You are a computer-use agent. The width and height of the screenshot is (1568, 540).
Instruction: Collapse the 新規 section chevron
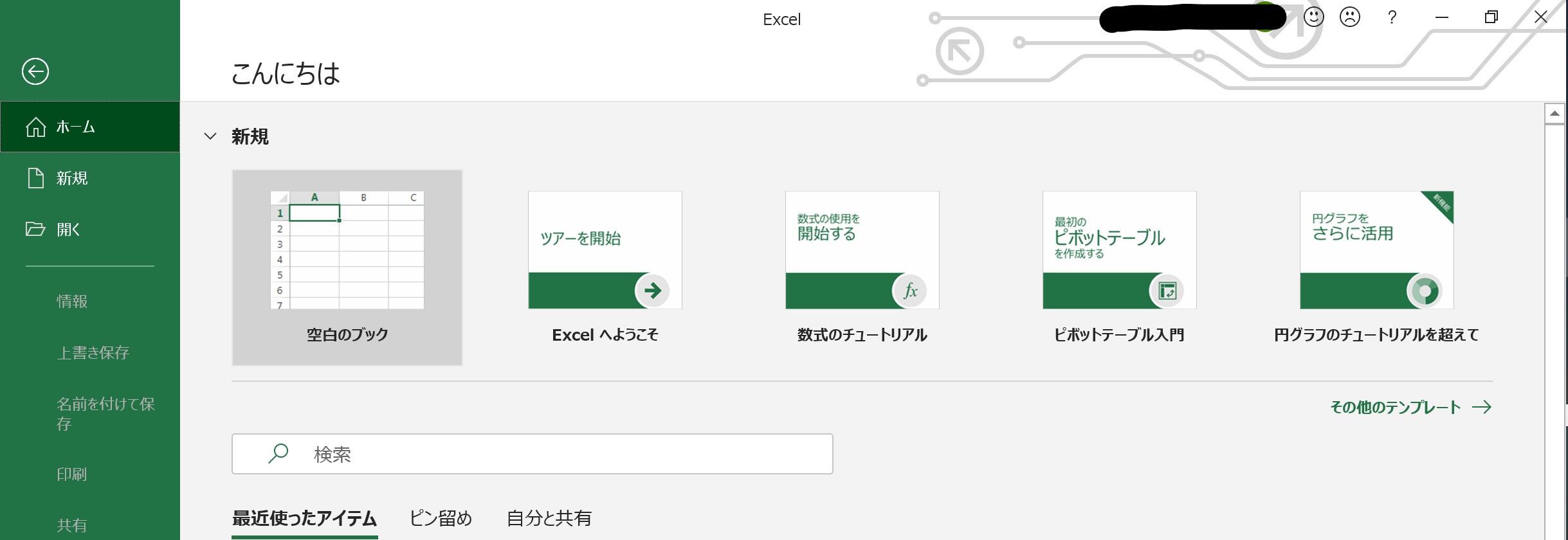coord(210,136)
